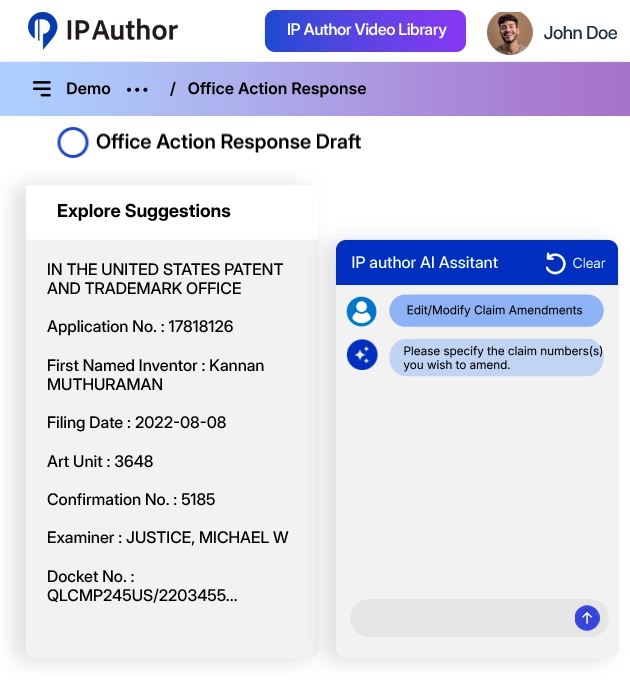Click the IP Author logo emblem
Image resolution: width=630 pixels, height=700 pixels.
tap(42, 31)
